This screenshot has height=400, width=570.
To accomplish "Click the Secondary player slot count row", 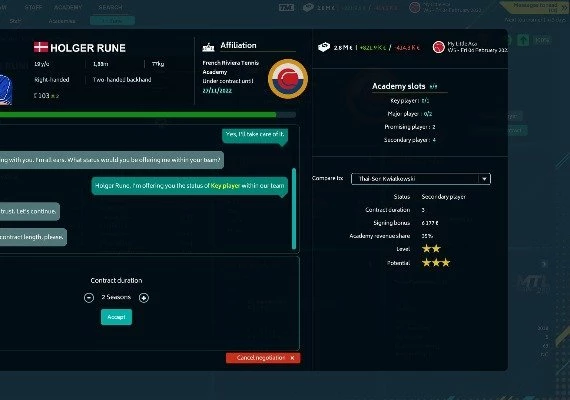I will click(410, 140).
